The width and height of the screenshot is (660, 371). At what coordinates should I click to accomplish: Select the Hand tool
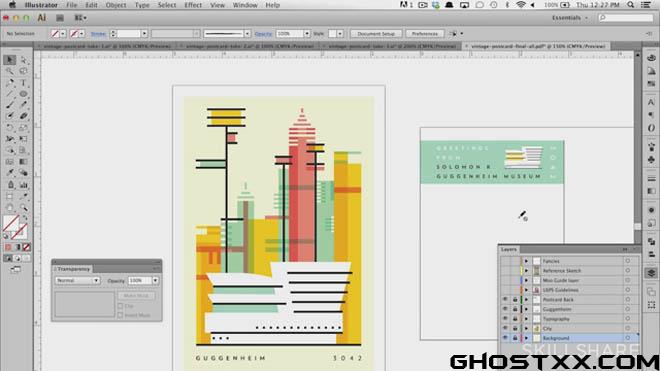pos(9,208)
